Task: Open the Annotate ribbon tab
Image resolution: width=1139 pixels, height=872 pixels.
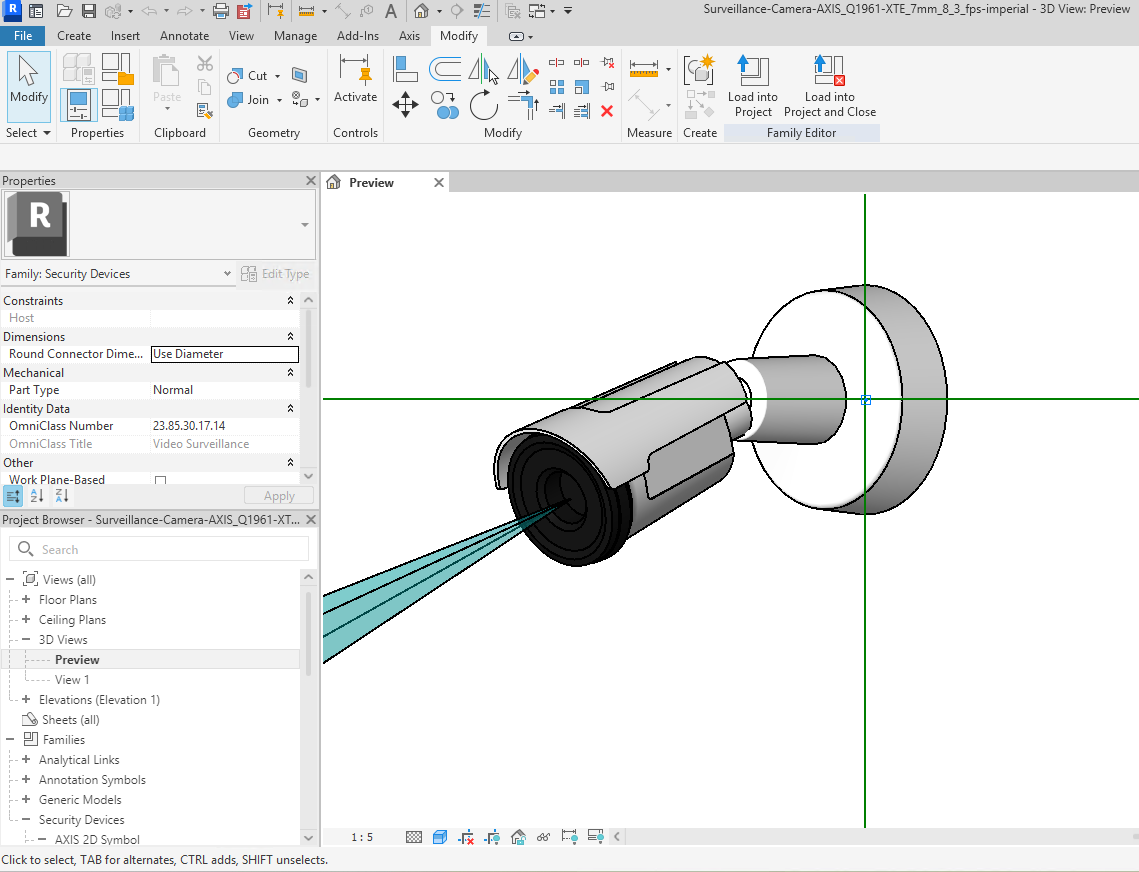Action: (x=185, y=36)
